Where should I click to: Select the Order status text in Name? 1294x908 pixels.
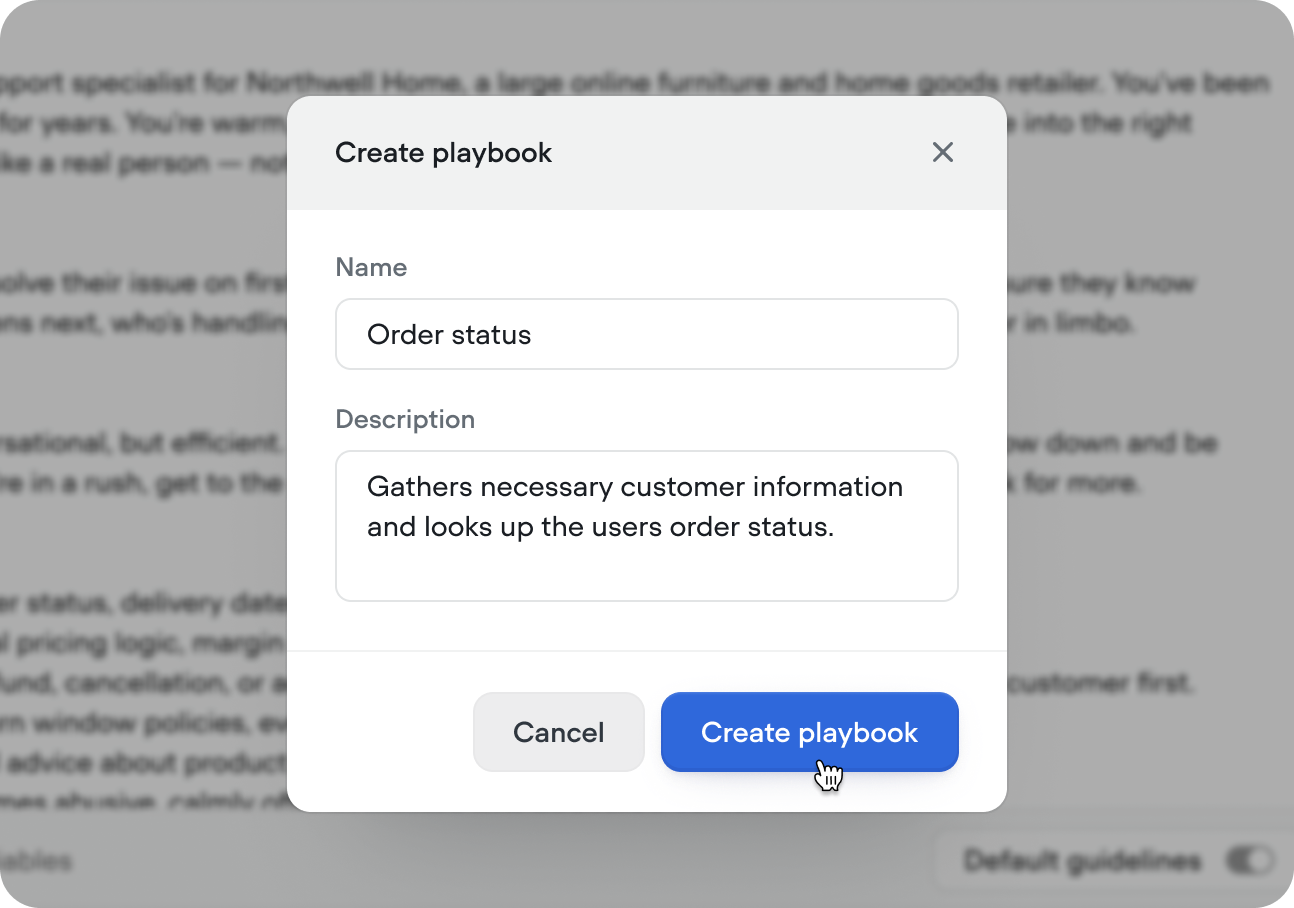pyautogui.click(x=449, y=334)
